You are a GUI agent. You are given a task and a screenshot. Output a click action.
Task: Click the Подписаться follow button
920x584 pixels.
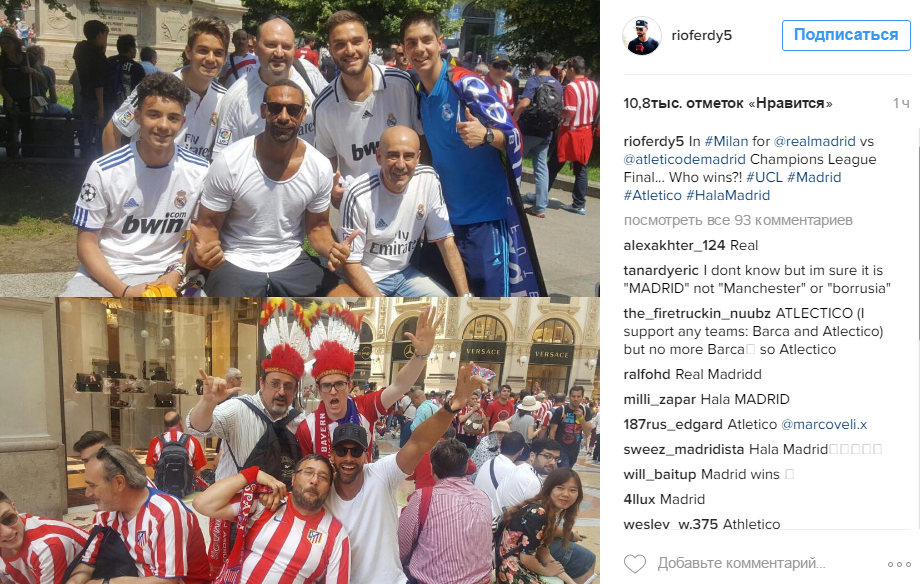pyautogui.click(x=846, y=35)
